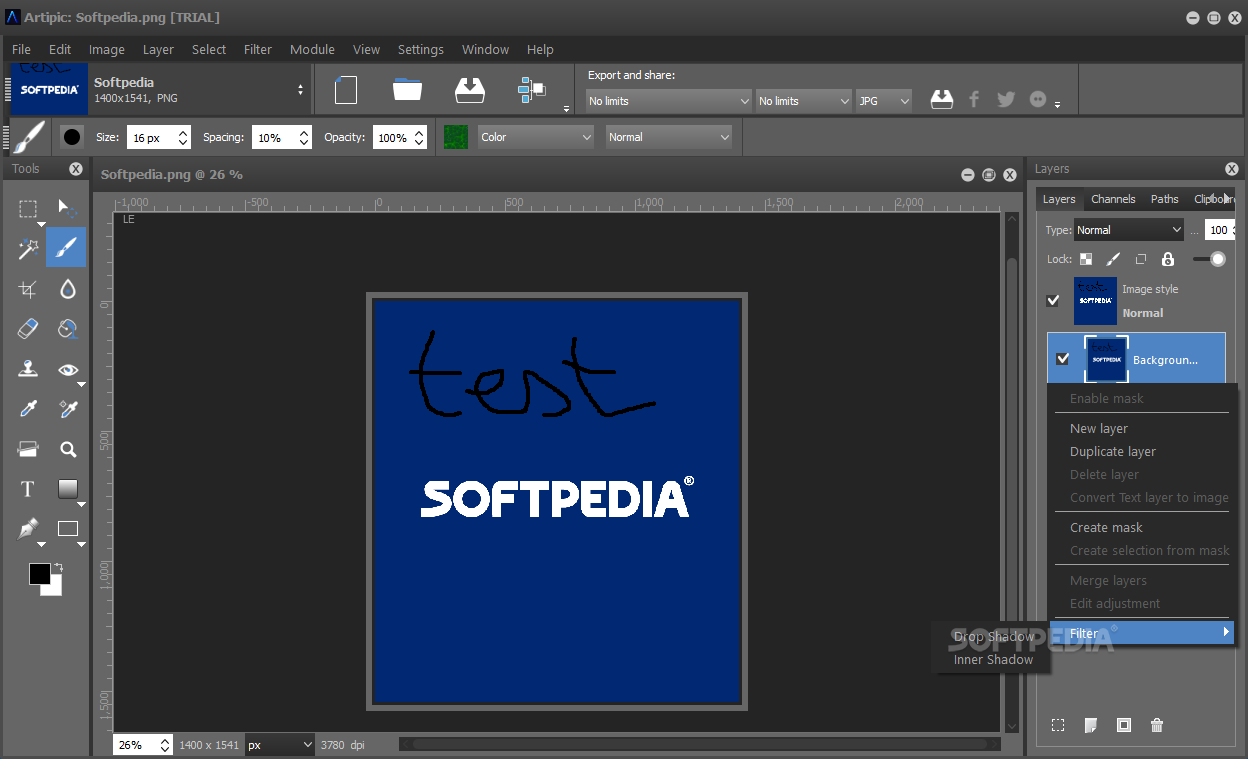1248x759 pixels.
Task: Open the second No limits dropdown
Action: click(803, 101)
